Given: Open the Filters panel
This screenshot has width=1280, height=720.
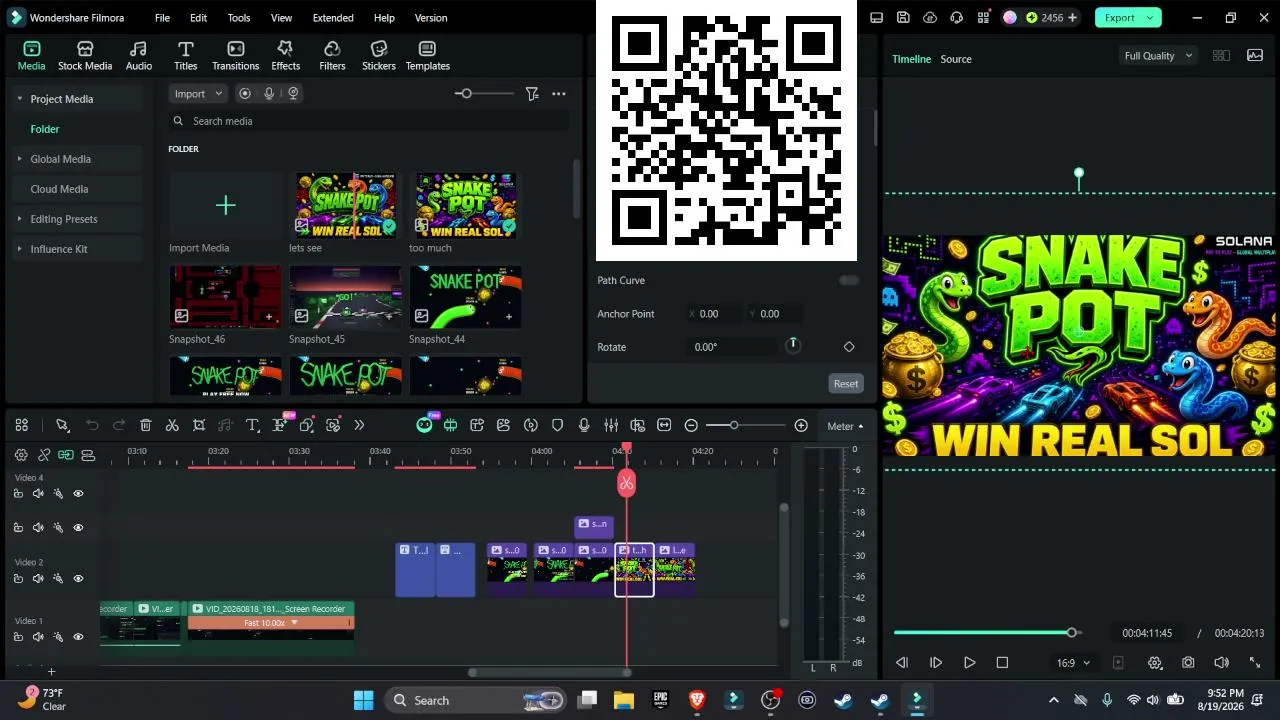Looking at the screenshot, I should tap(332, 56).
